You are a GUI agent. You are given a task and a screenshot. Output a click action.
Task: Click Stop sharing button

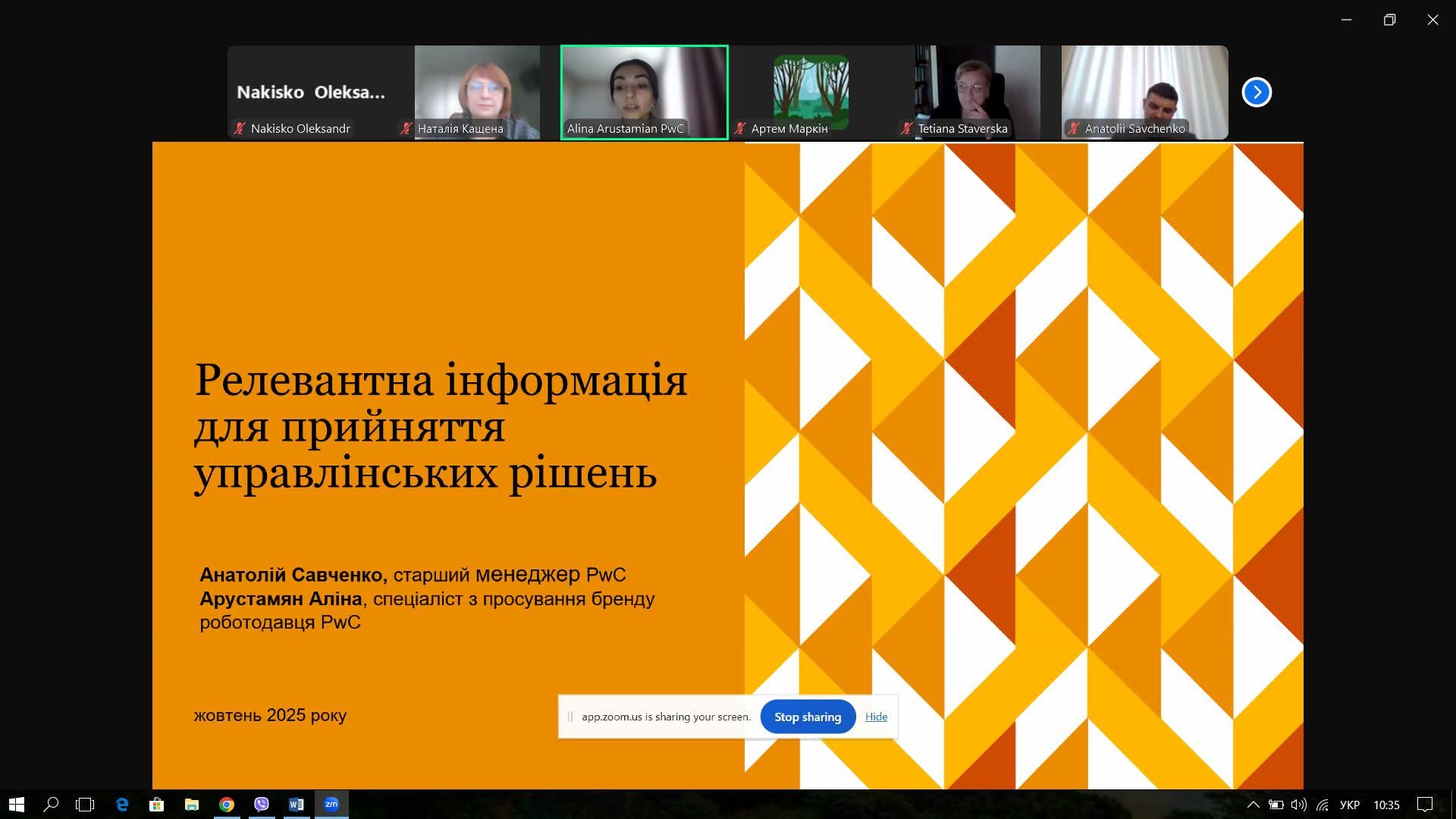point(808,717)
